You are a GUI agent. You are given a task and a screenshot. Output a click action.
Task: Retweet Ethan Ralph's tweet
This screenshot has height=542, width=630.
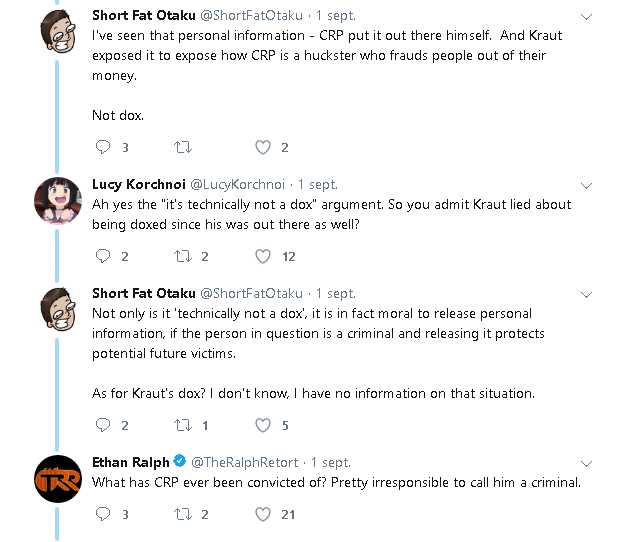(183, 514)
